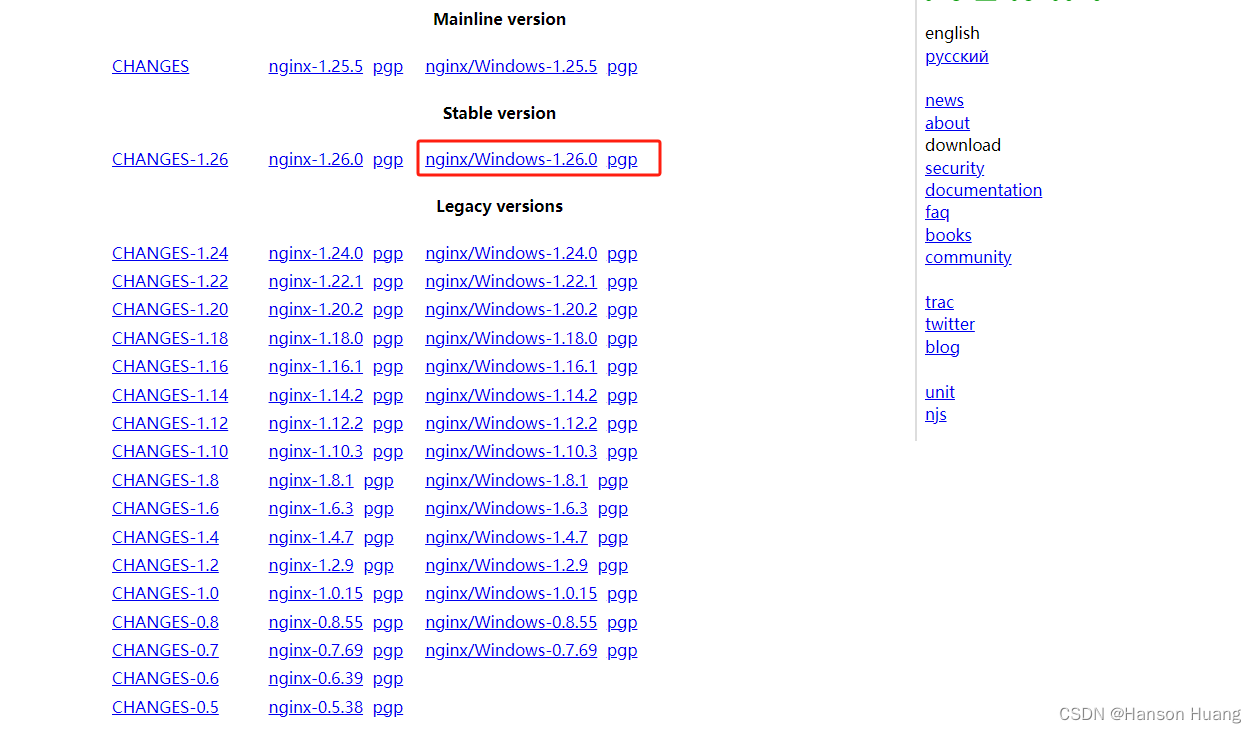Download nginx/Windows-1.26.0 stable
Screen dimensions: 1256x733
pos(511,159)
